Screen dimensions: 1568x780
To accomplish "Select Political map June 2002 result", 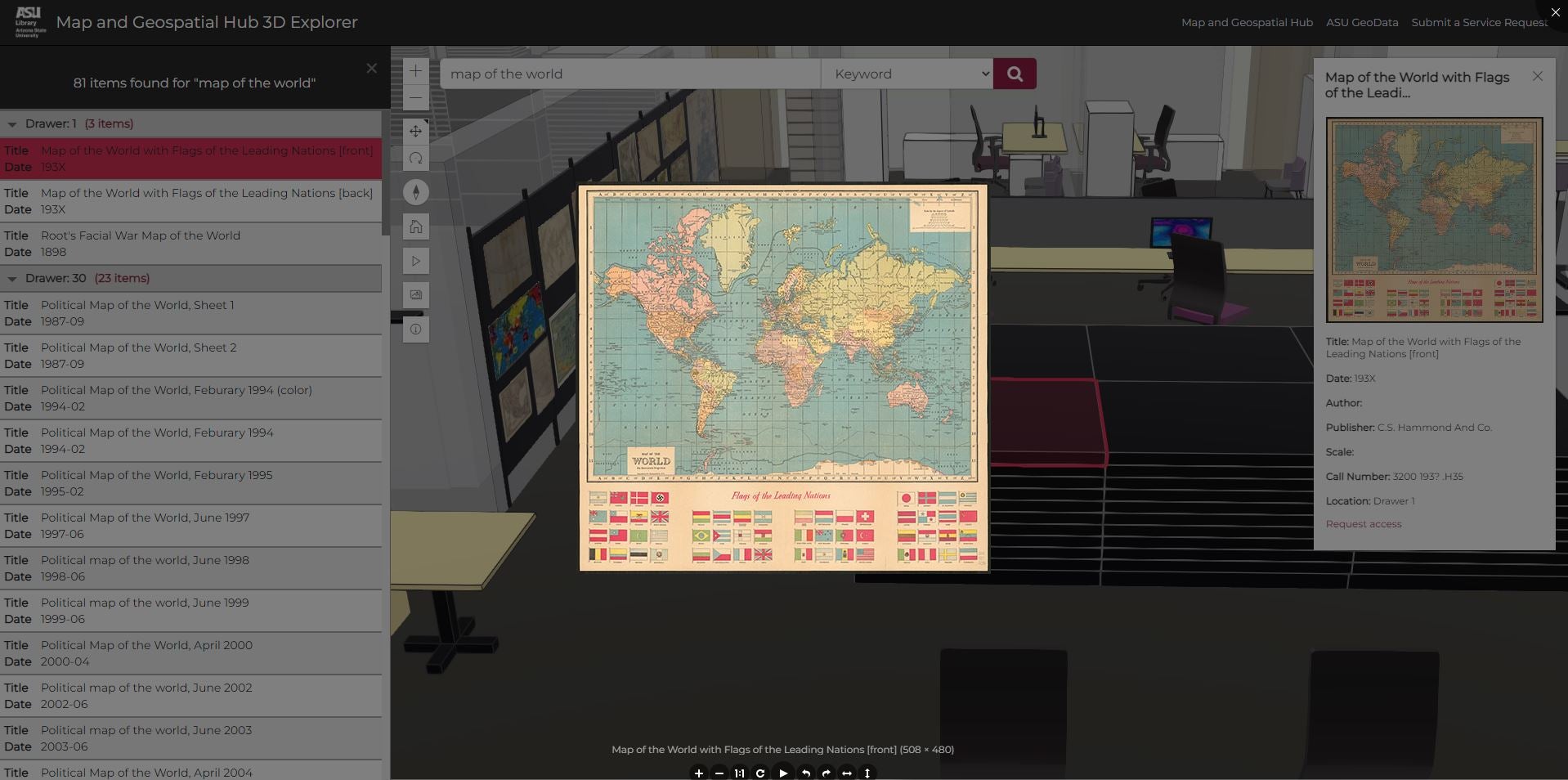I will click(190, 696).
